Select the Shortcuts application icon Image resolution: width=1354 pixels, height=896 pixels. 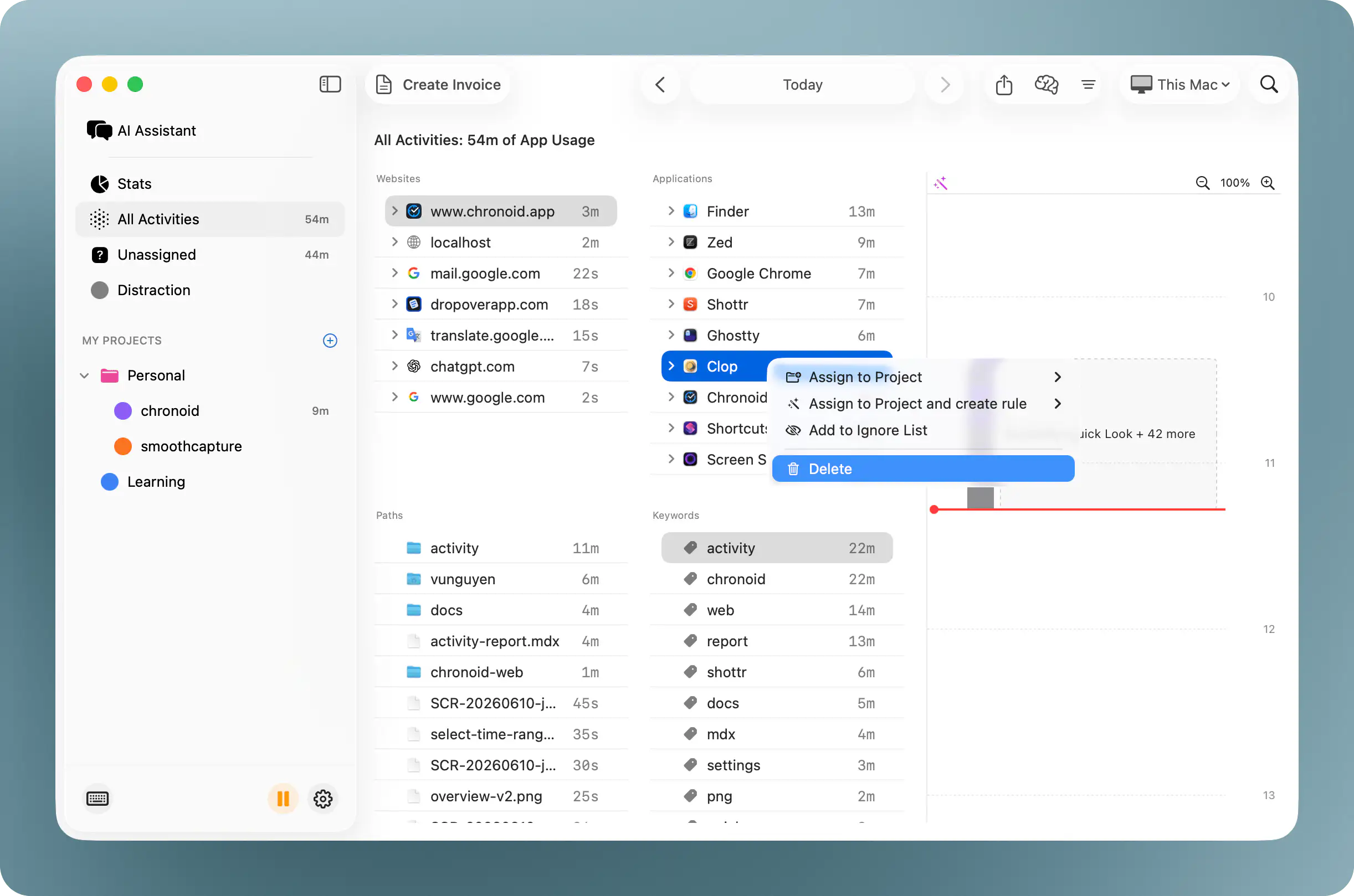click(690, 429)
